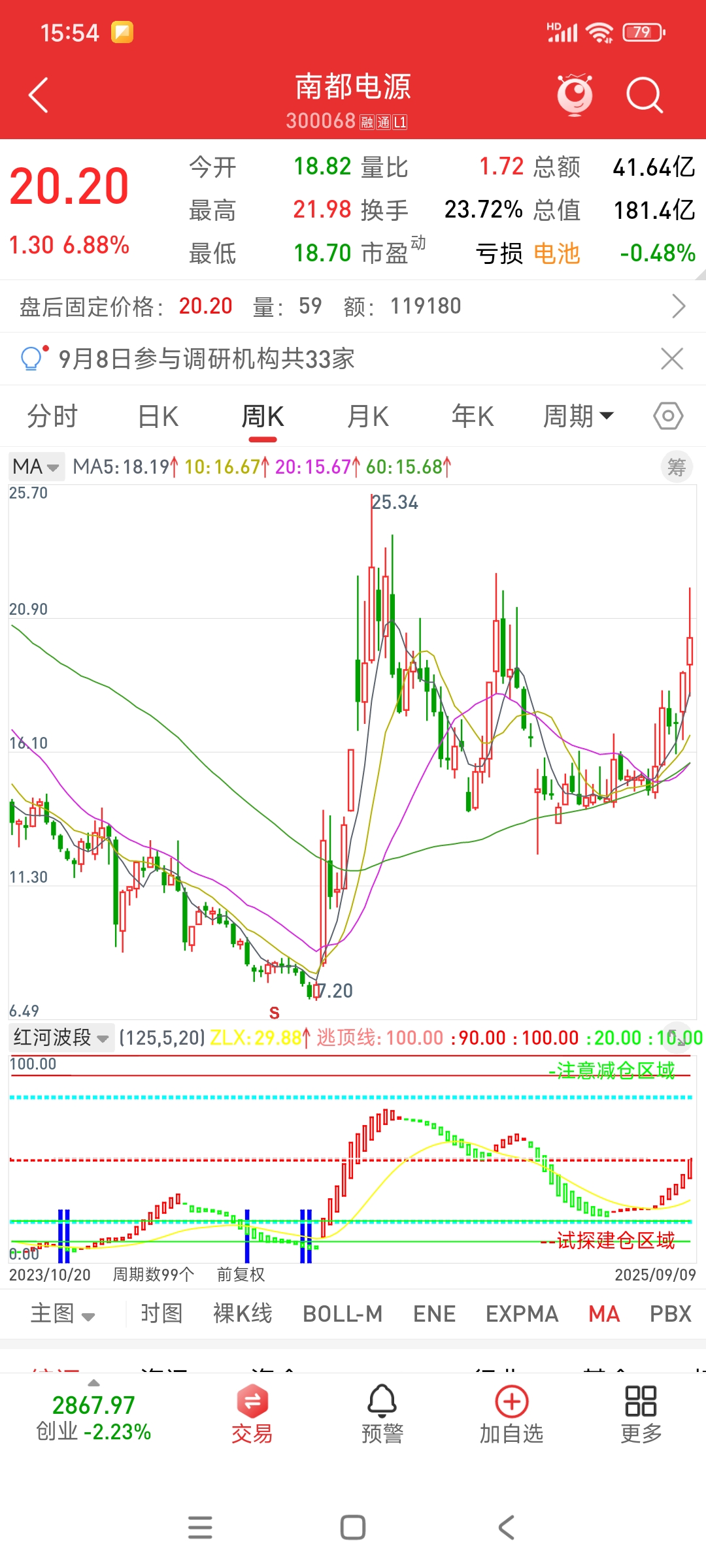Tap the expand icon on indicator panel
The image size is (706, 1568).
click(677, 1036)
